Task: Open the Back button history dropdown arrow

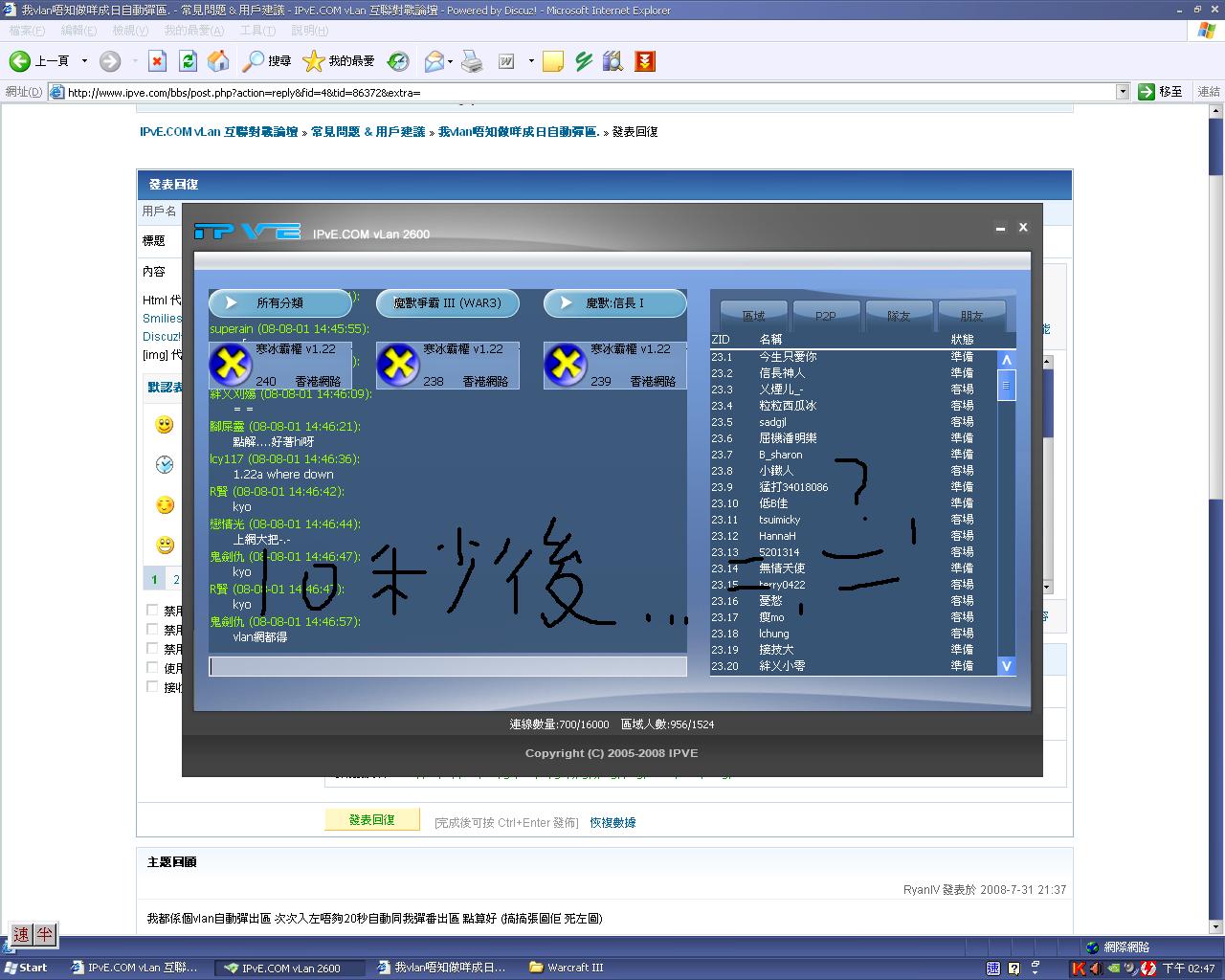Action: point(84,61)
